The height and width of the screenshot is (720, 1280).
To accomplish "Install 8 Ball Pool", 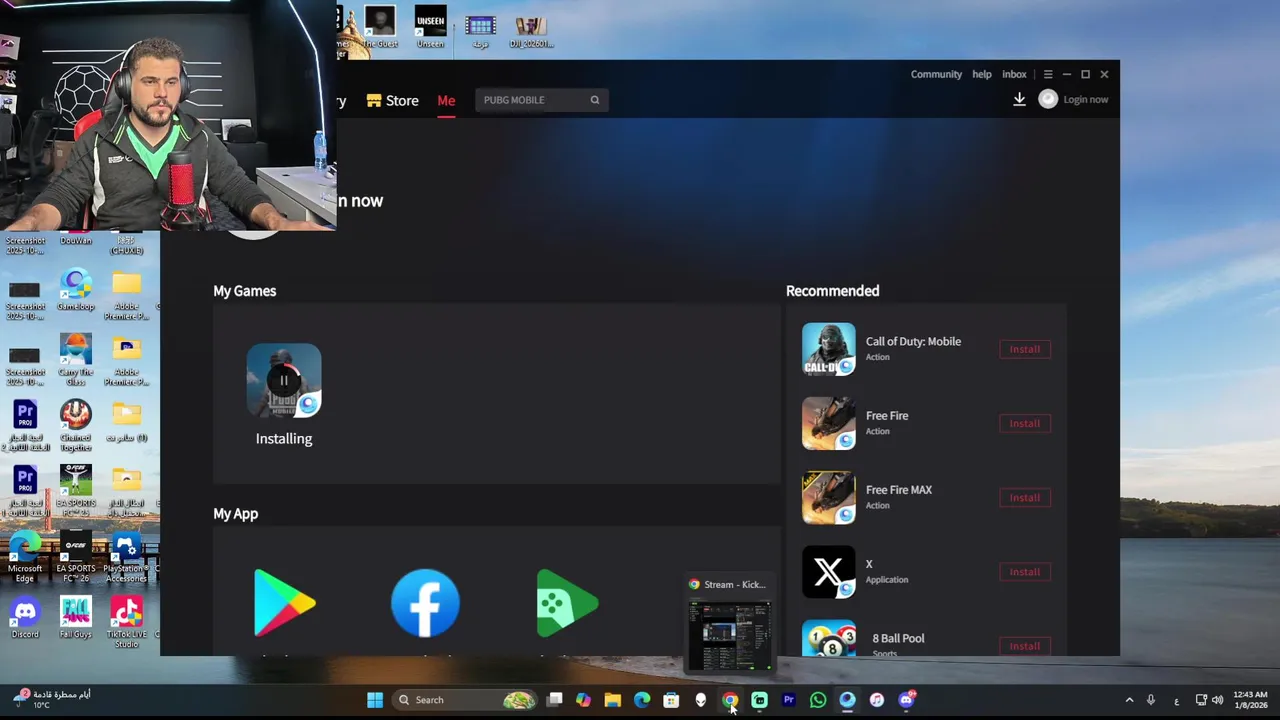I will 1024,646.
